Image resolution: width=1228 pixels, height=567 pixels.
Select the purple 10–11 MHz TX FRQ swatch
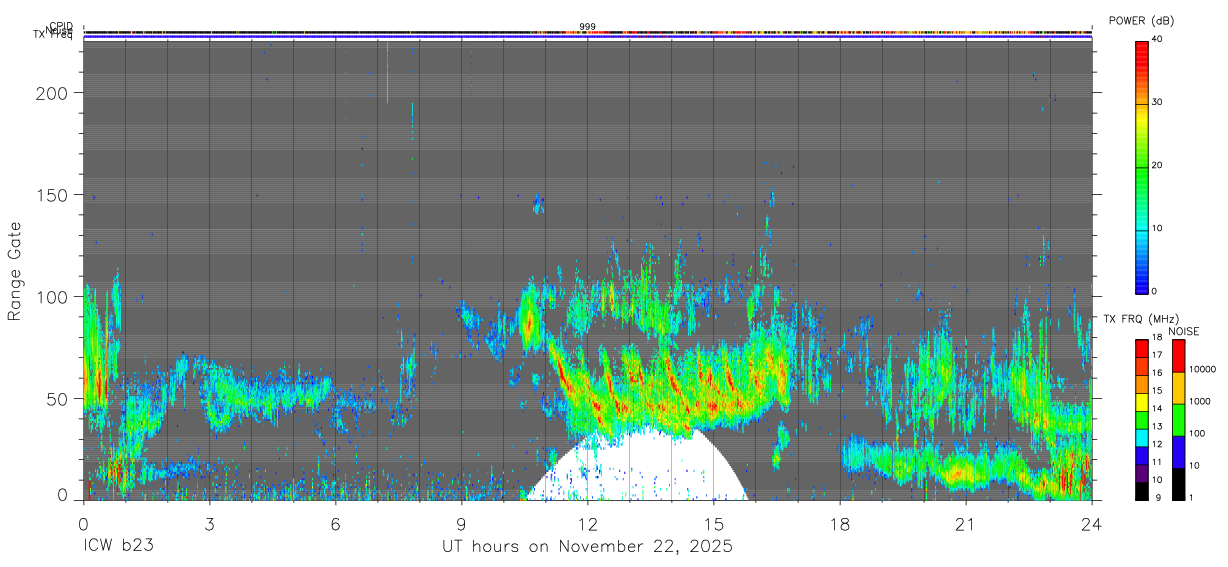coord(1141,473)
